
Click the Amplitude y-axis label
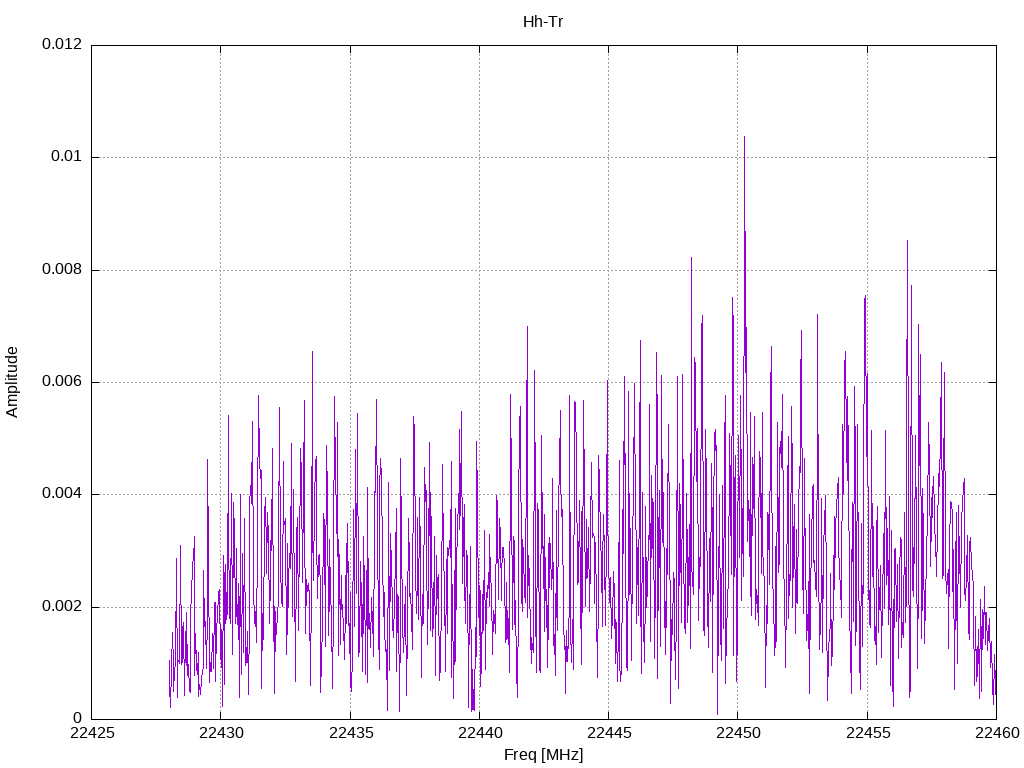12,382
